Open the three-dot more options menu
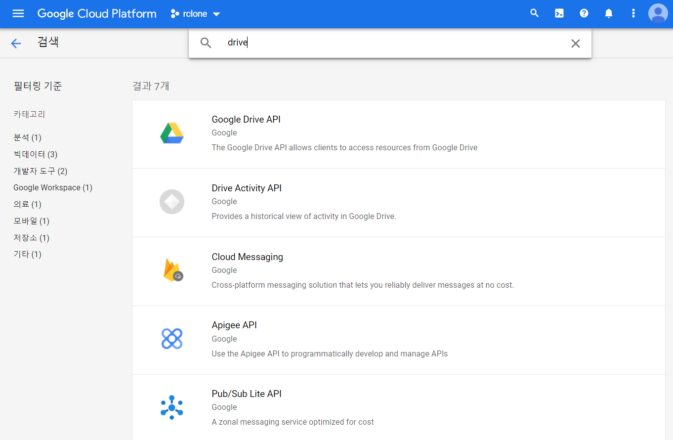This screenshot has width=673, height=440. [x=633, y=14]
